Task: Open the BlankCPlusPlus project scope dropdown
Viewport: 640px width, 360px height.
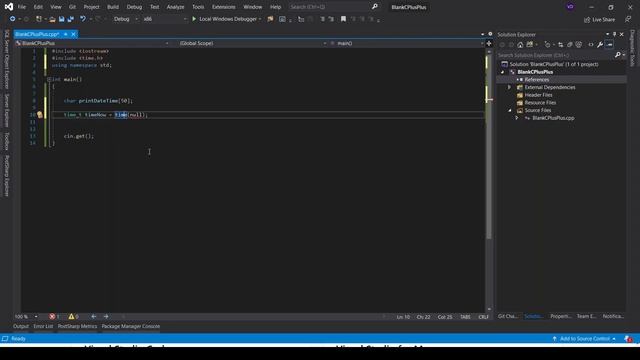Action: click(x=92, y=43)
